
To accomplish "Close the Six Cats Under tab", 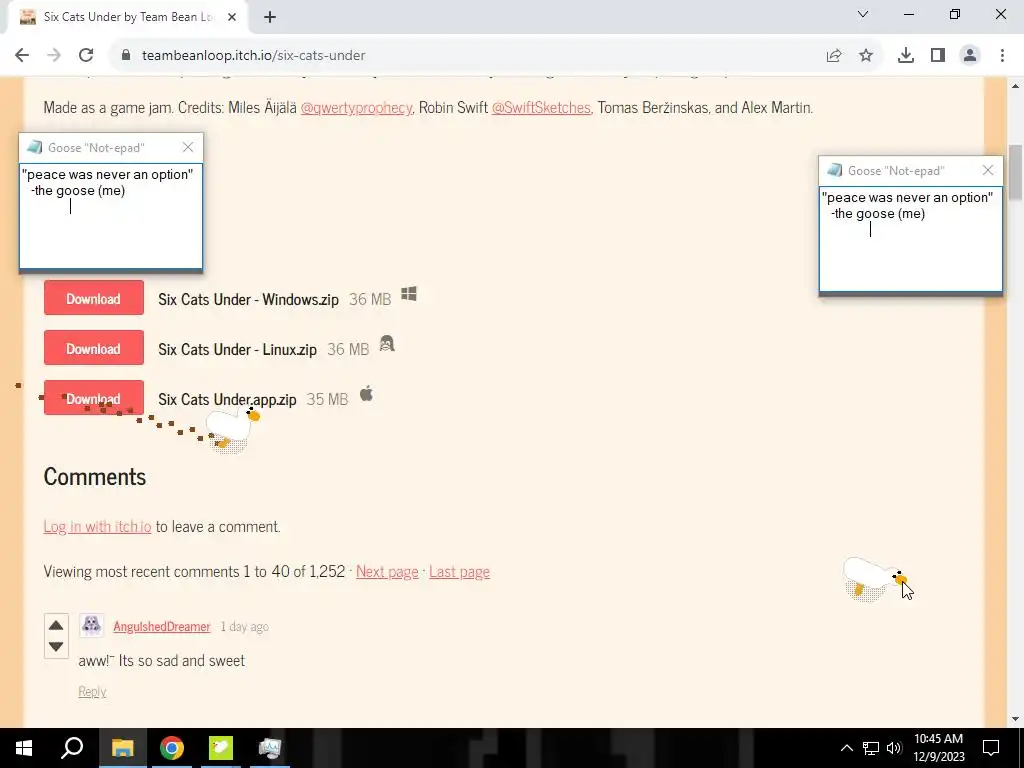I will (232, 18).
